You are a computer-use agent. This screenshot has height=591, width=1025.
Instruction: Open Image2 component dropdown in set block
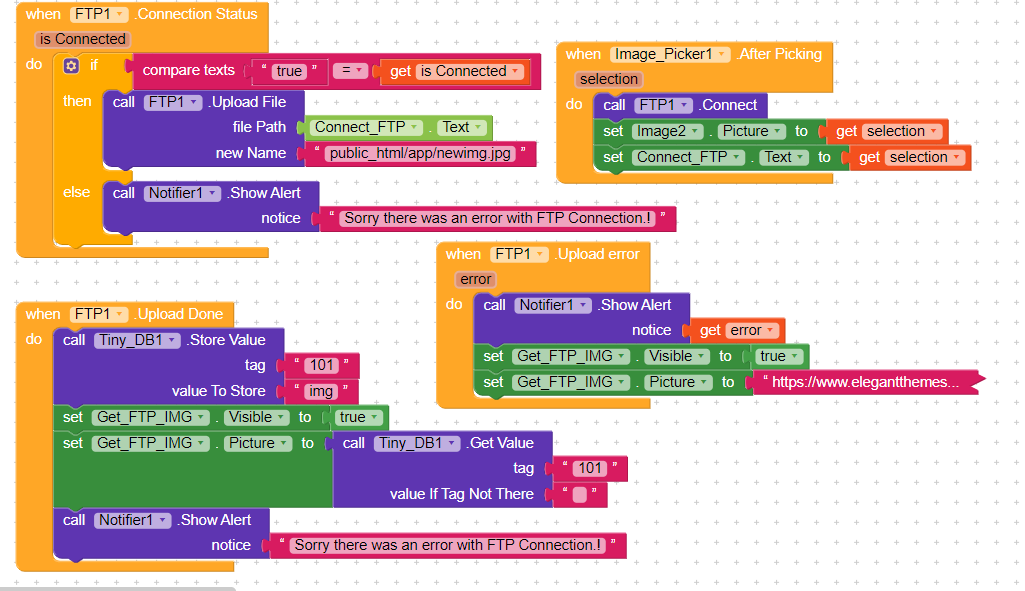point(667,131)
